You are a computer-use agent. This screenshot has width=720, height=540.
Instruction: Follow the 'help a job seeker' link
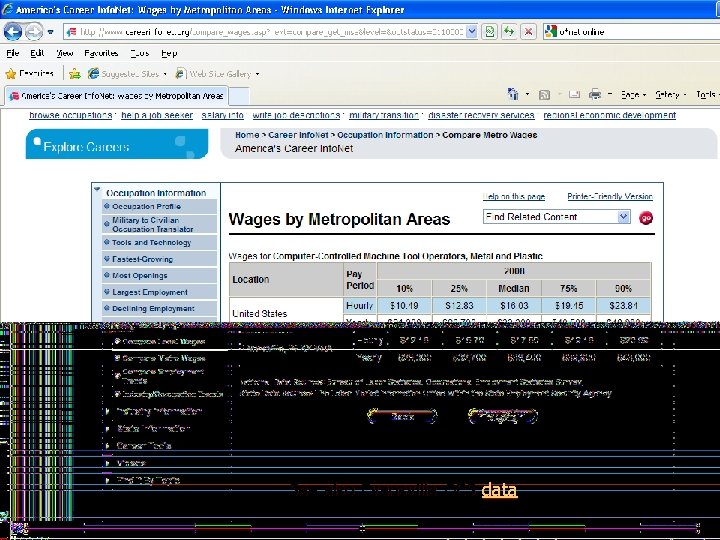(x=157, y=115)
